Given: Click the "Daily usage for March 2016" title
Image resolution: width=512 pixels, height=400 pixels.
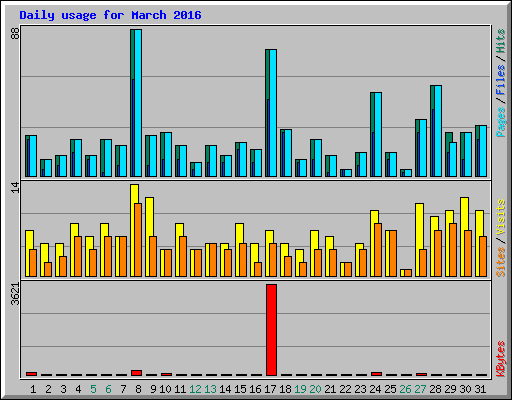Looking at the screenshot, I should click(110, 15).
